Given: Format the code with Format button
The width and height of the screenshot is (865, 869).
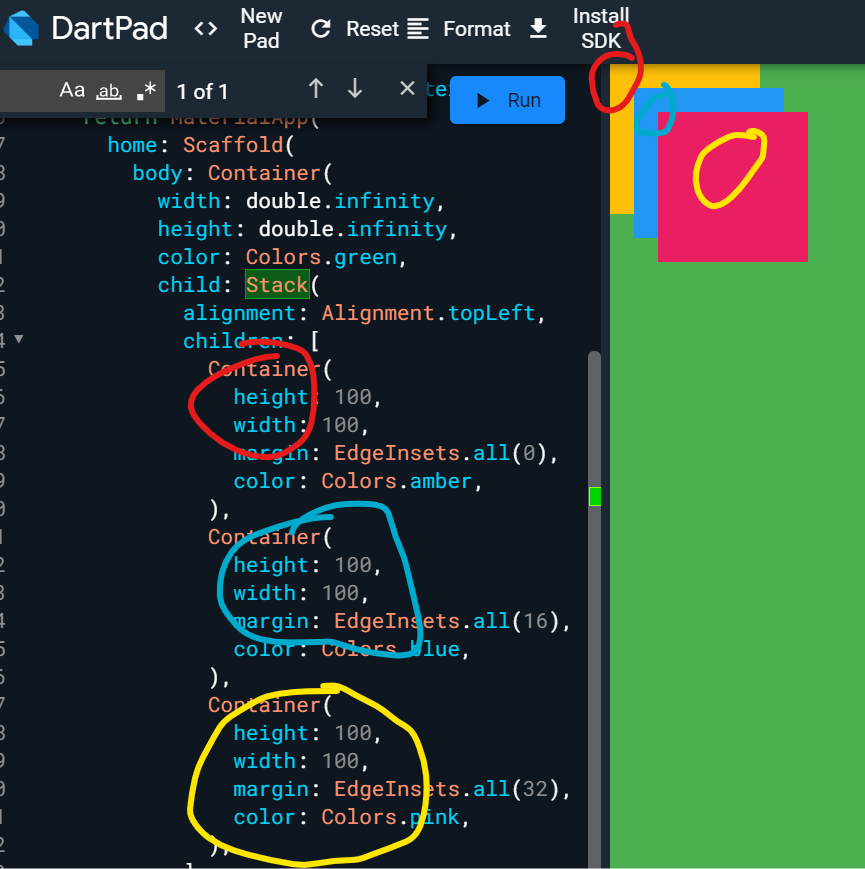Looking at the screenshot, I should tap(477, 29).
